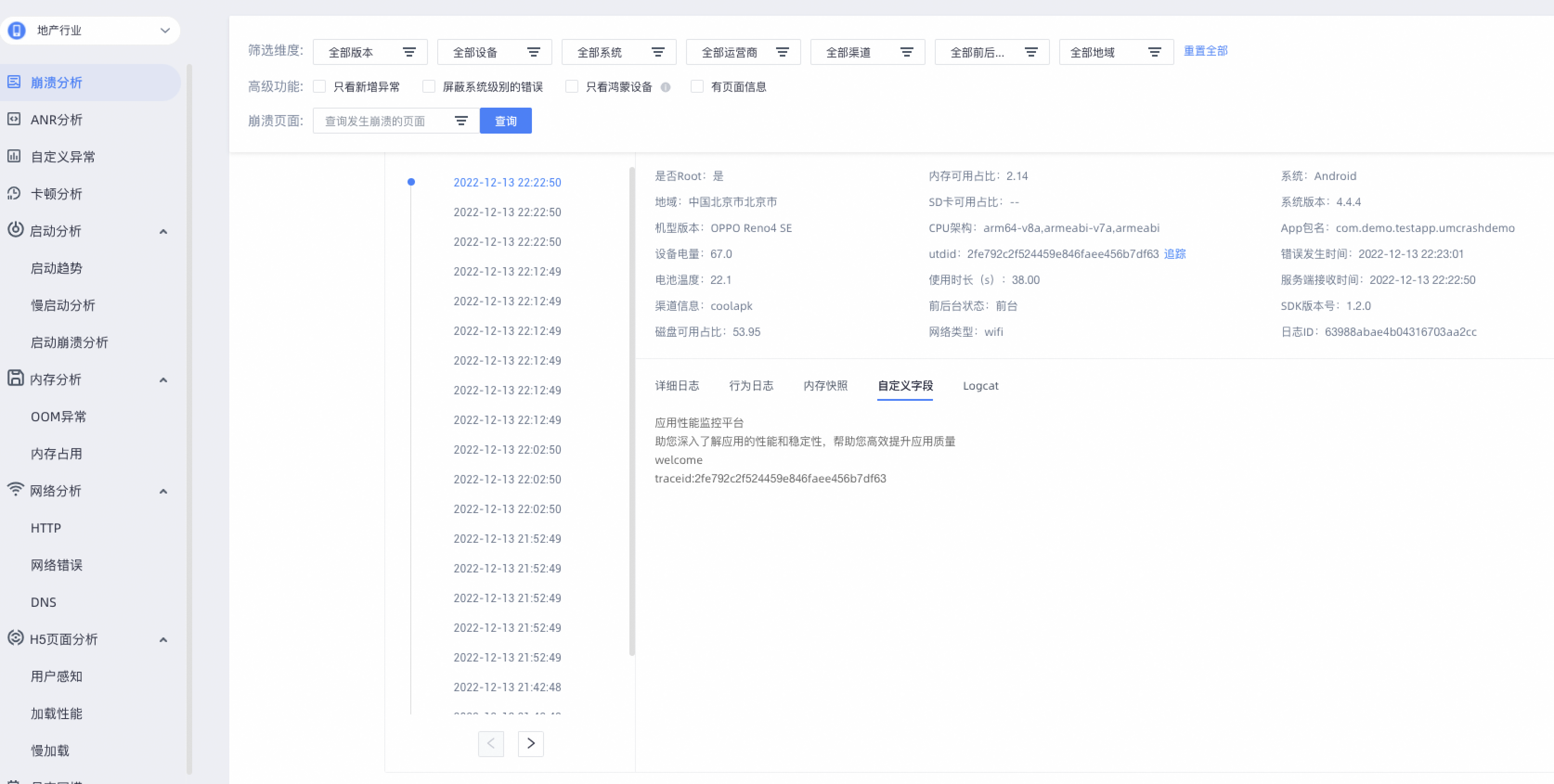Click the 卡顿分析 clock icon

coord(14,193)
